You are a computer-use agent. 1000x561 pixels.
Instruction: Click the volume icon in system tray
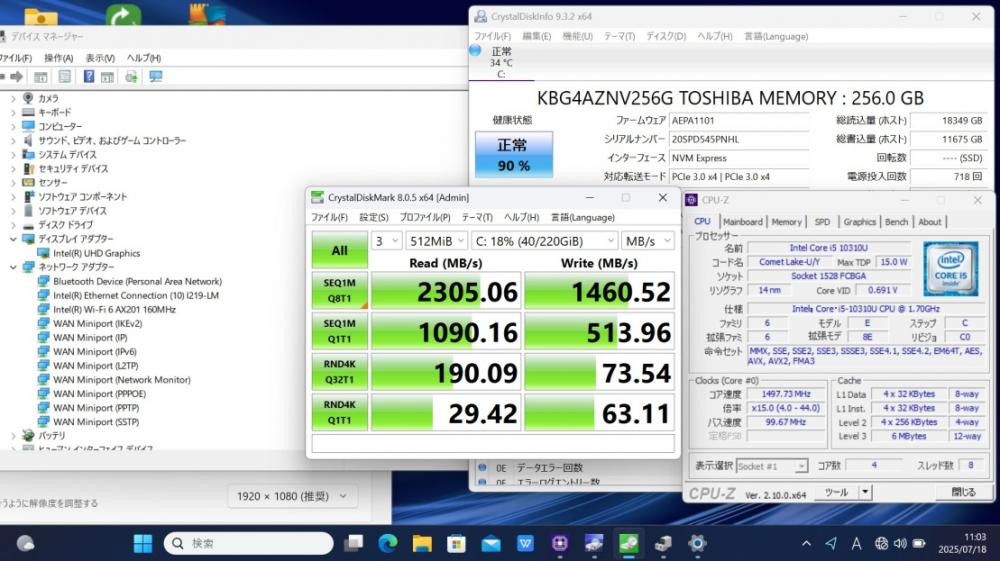[x=900, y=544]
